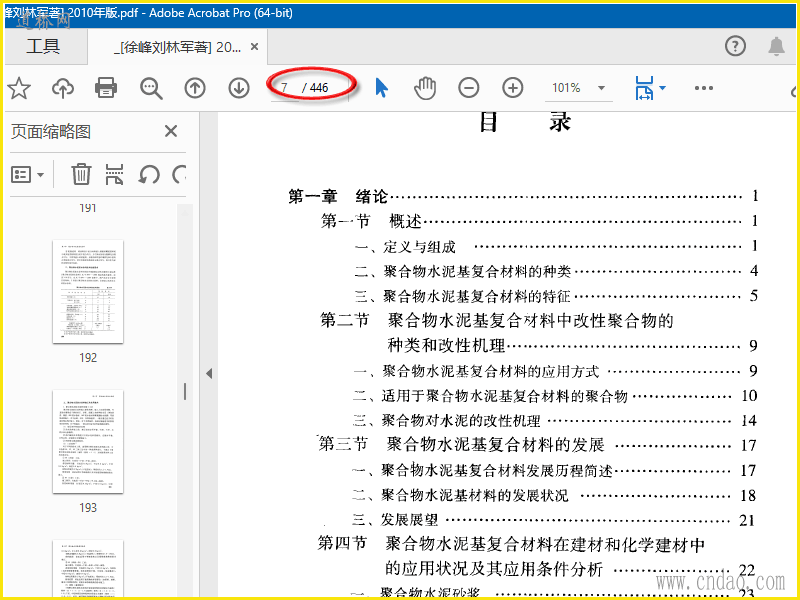Click 二、适用于聚合物水泥基复合材料的聚合物 entry
Screen dimensions: 800x600
(555, 395)
